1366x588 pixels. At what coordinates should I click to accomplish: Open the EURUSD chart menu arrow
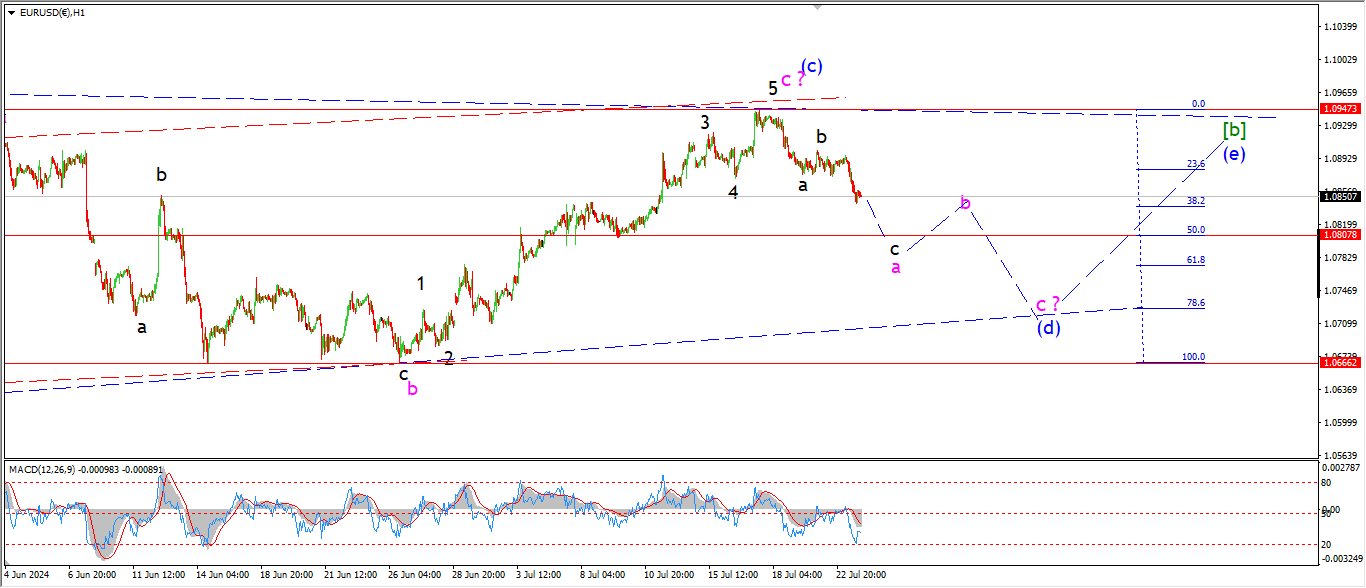tap(11, 13)
